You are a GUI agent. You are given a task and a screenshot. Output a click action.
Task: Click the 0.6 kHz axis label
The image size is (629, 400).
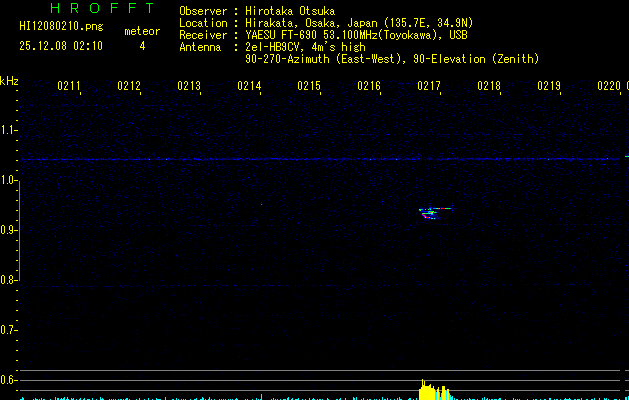pyautogui.click(x=8, y=380)
